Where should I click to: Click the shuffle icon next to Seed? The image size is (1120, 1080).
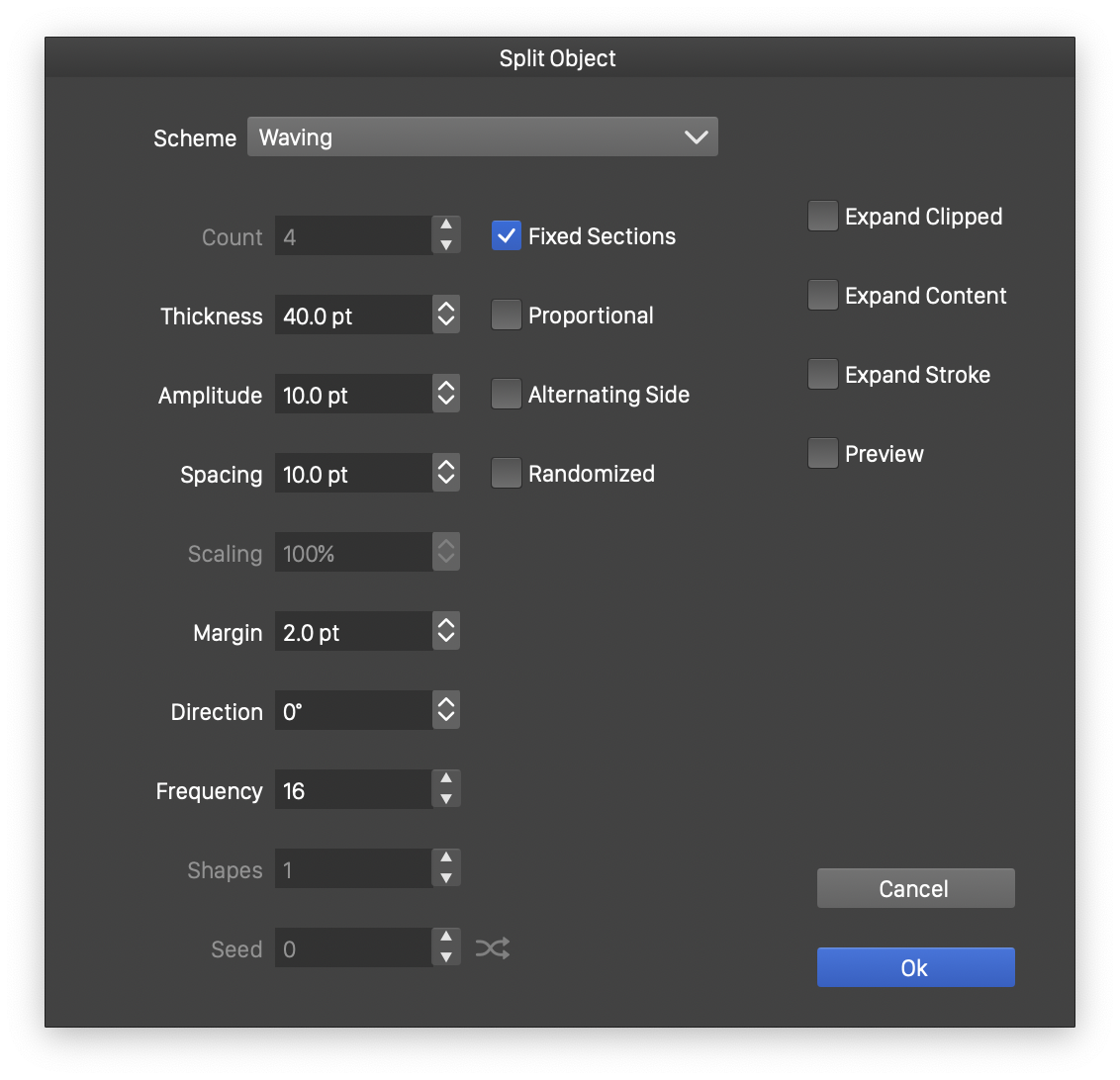click(493, 949)
